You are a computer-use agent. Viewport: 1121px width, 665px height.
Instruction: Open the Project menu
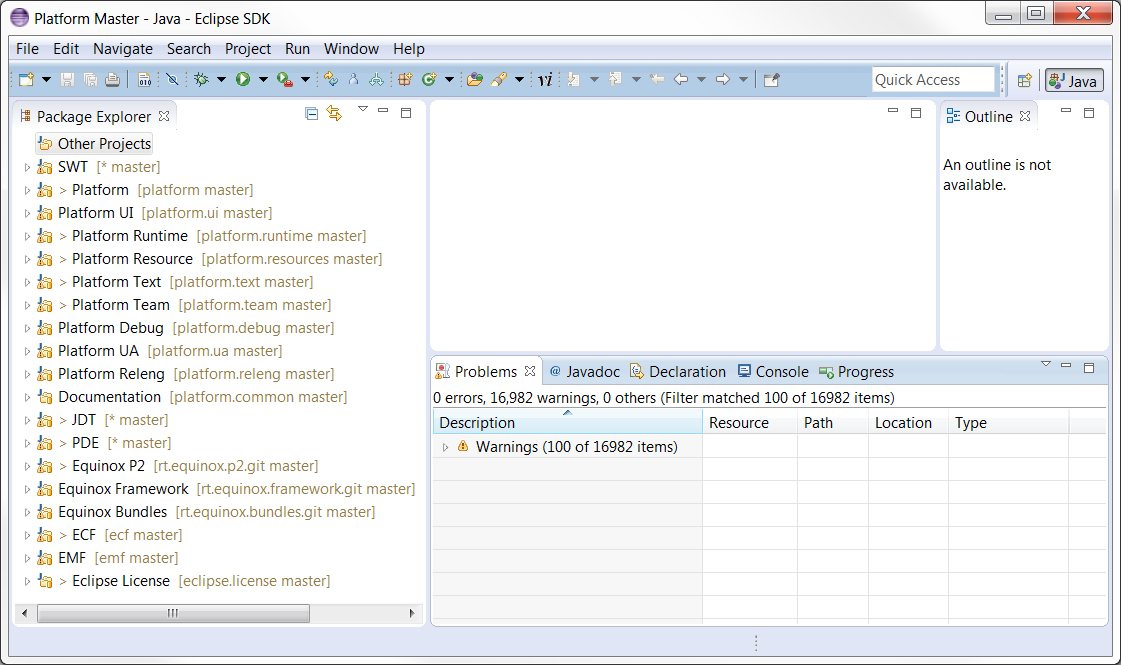click(x=247, y=49)
